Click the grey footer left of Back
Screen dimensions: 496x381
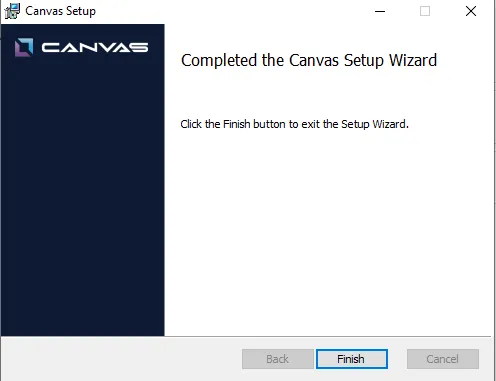120,359
